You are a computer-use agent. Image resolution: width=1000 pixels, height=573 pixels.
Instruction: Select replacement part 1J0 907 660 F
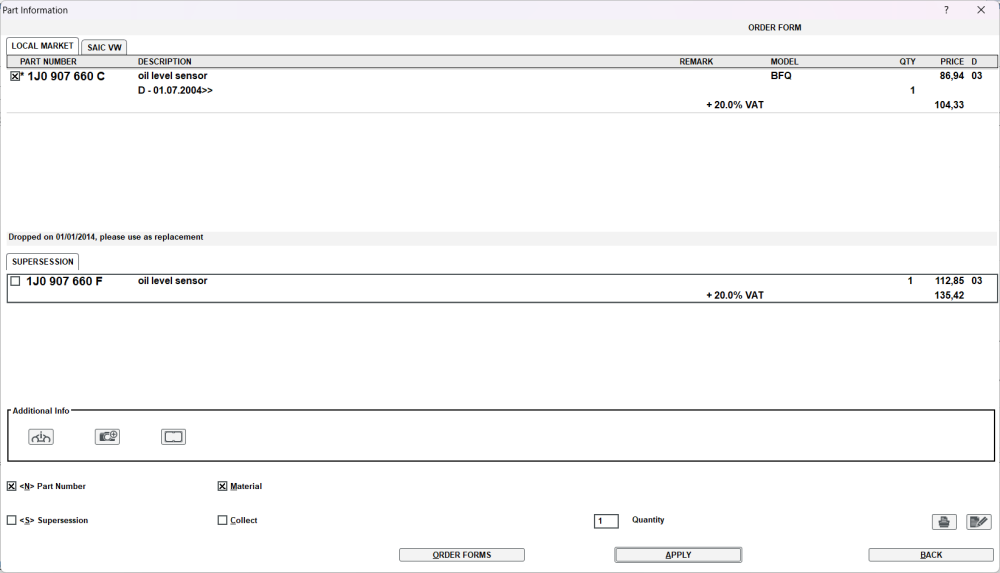click(x=64, y=281)
